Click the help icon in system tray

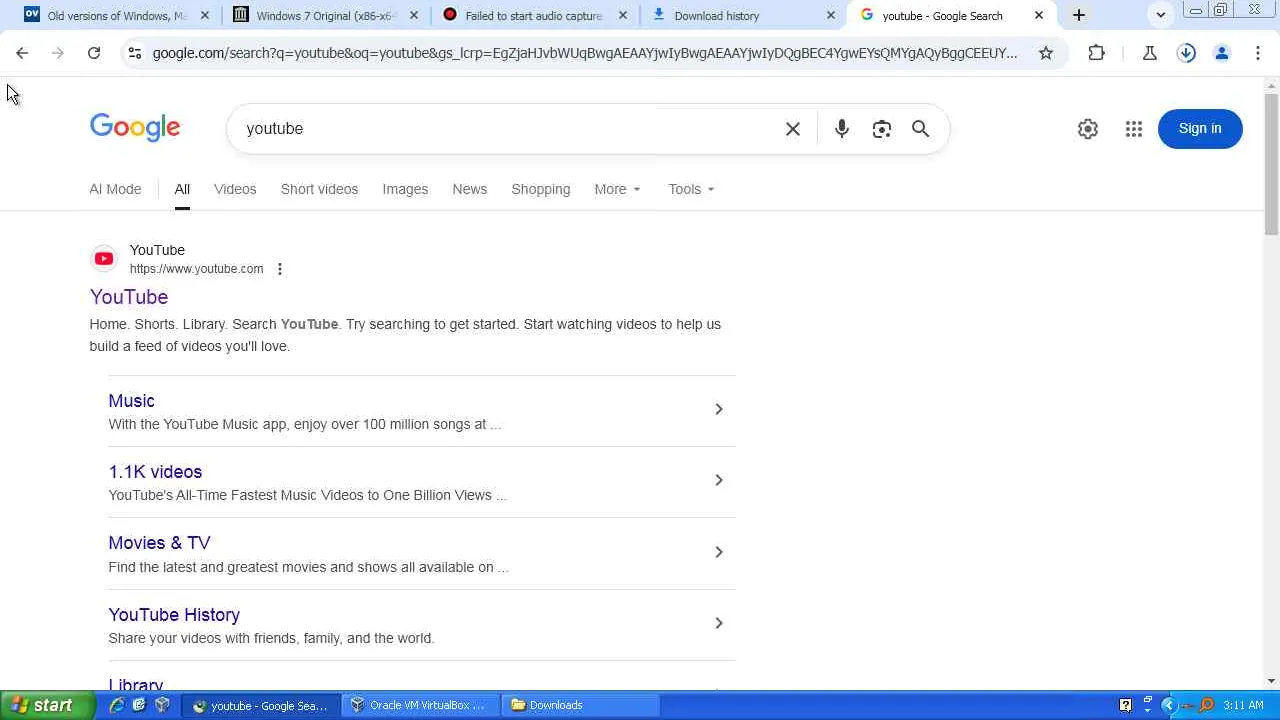[x=1125, y=705]
